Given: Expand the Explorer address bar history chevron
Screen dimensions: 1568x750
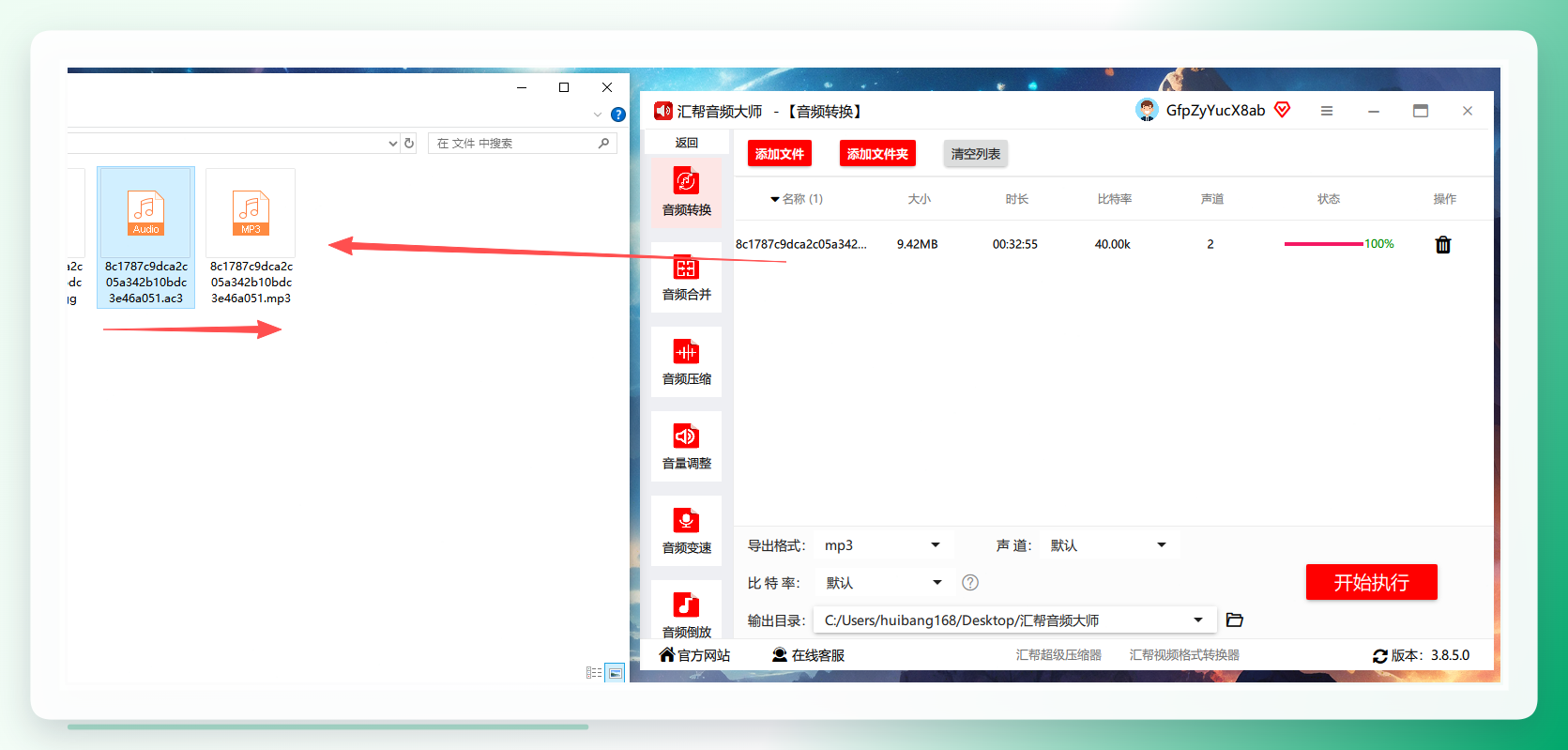Looking at the screenshot, I should pyautogui.click(x=393, y=144).
